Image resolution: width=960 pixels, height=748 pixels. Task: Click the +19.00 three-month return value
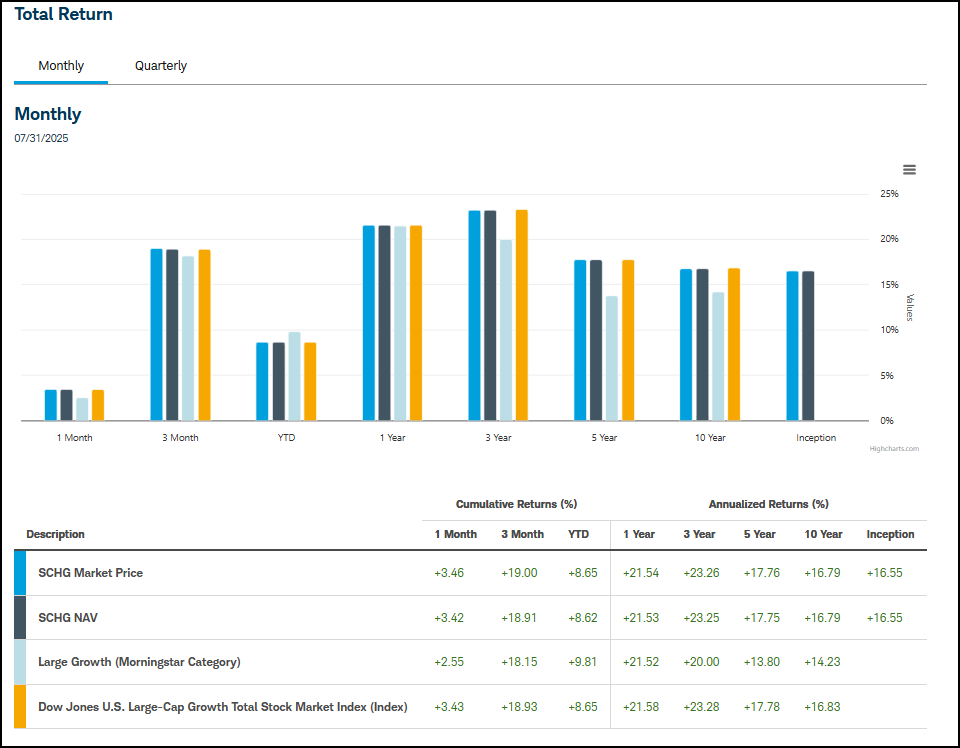(519, 573)
